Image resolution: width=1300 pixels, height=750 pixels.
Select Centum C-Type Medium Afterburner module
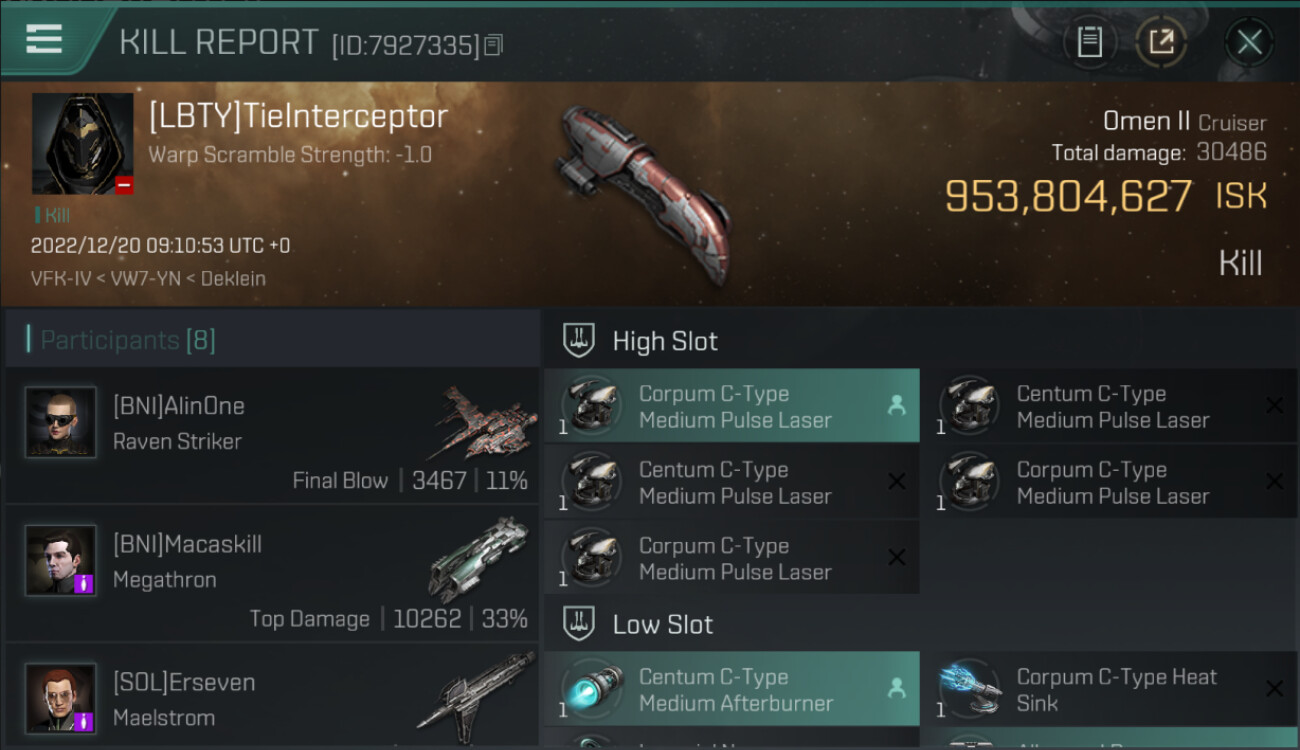coord(732,689)
